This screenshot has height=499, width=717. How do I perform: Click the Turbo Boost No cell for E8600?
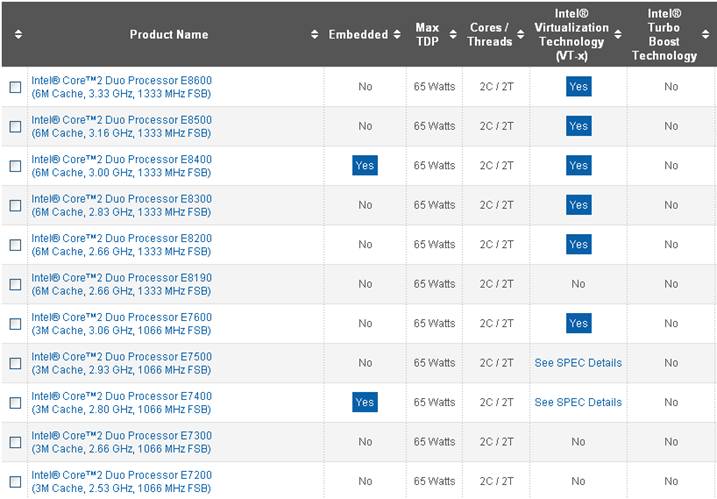point(671,86)
